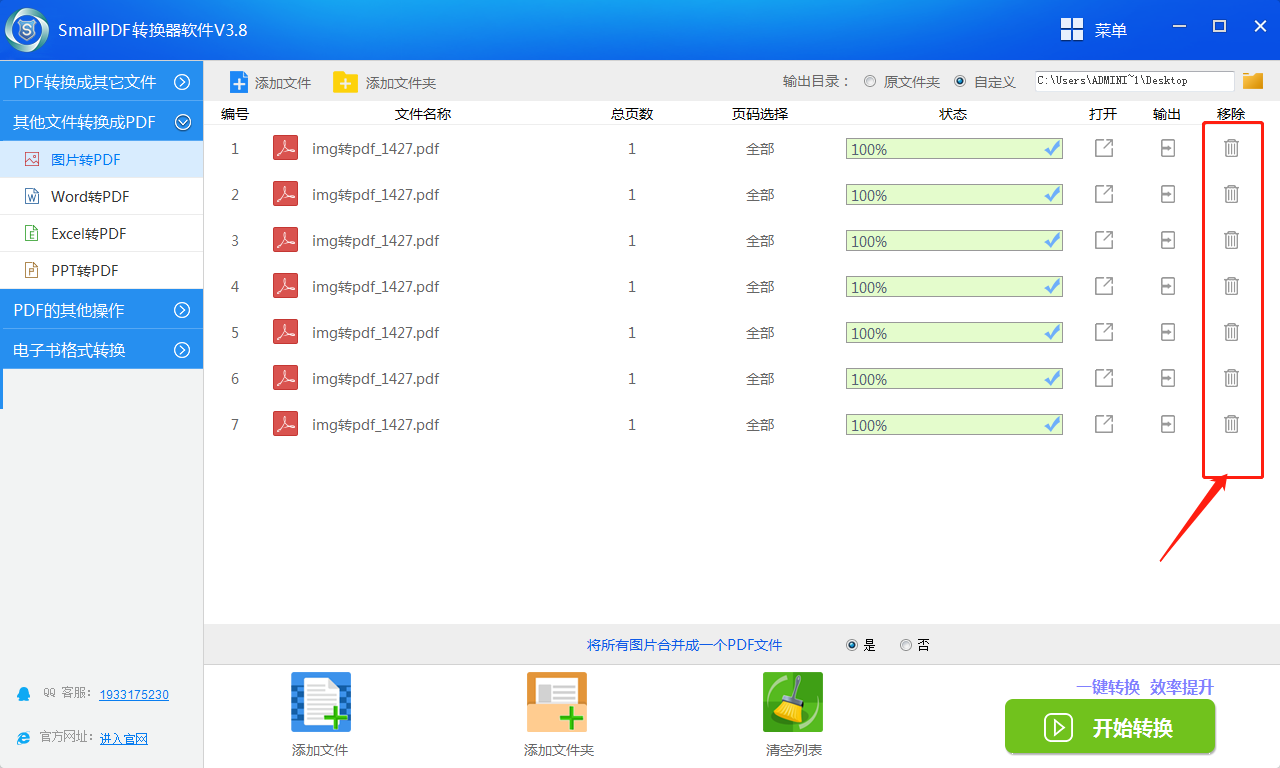The image size is (1280, 768).
Task: Open output of row 1 file
Action: click(x=1104, y=148)
